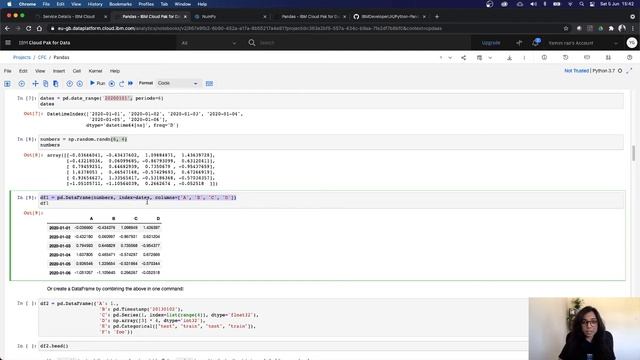The image size is (640, 360).
Task: Open the versions history icon
Action: (566, 58)
